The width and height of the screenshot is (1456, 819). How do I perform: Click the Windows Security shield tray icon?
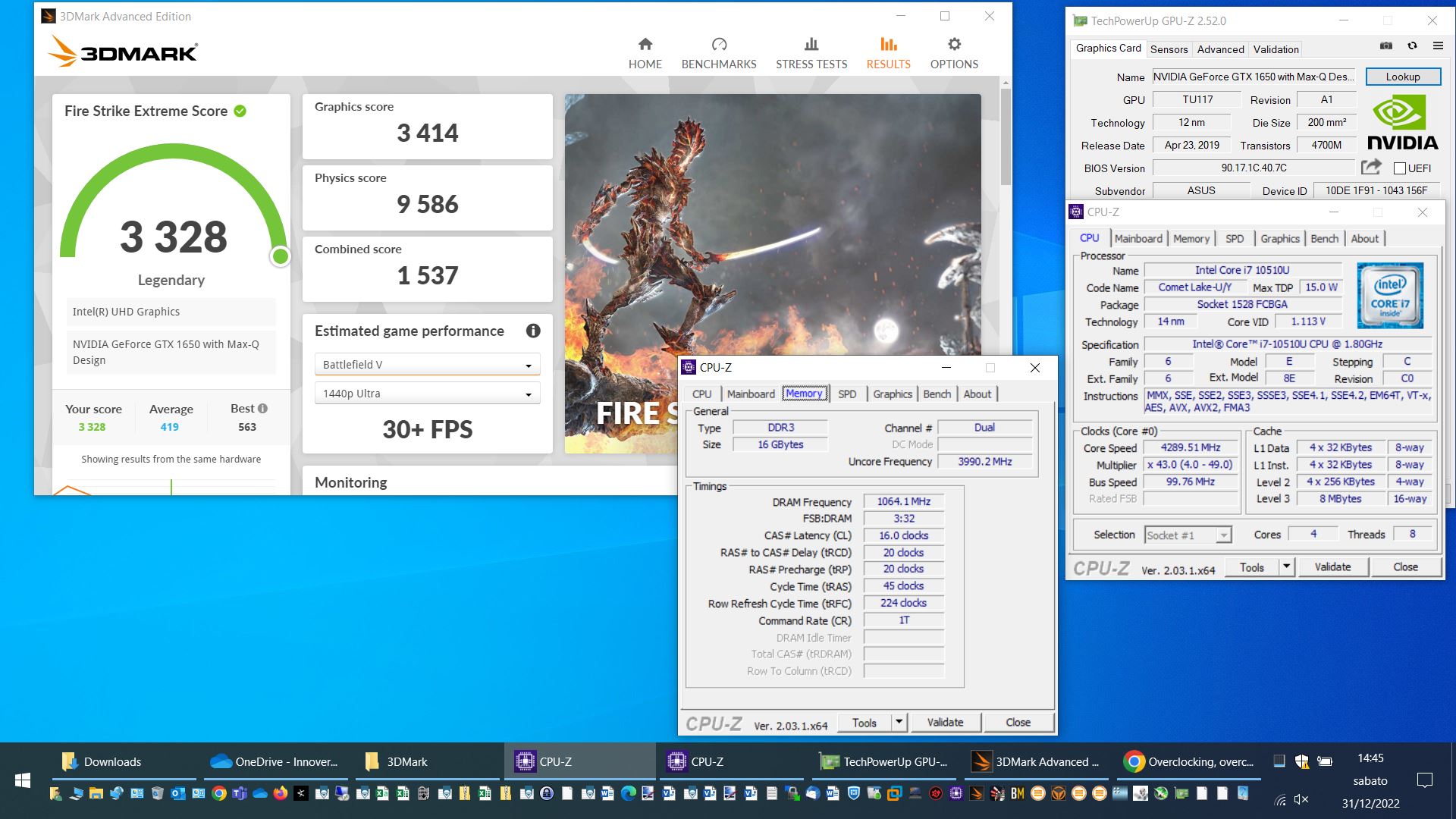click(x=1301, y=761)
